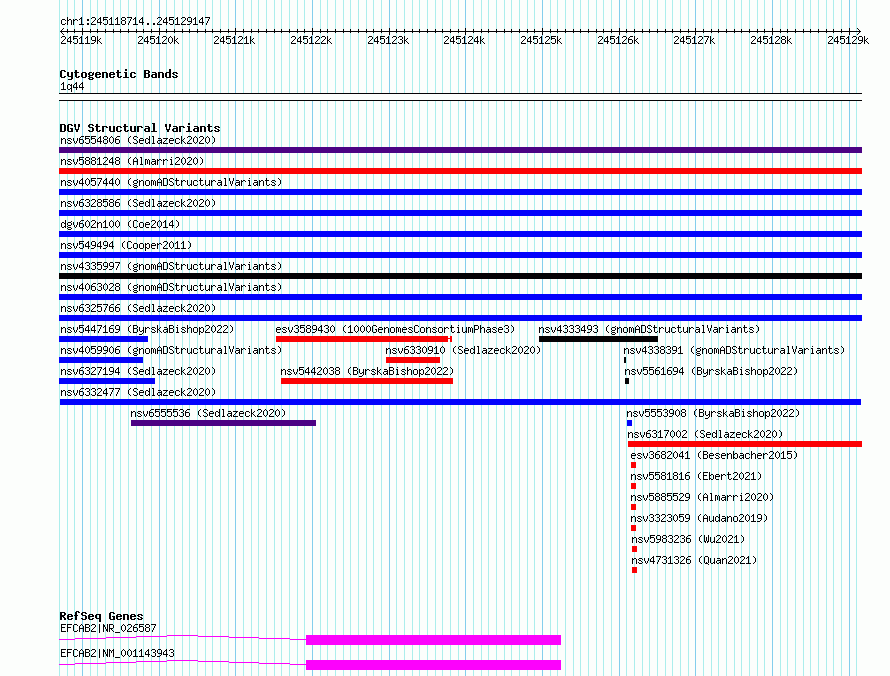Click the DGV Structural Variants track title
Image resolution: width=890 pixels, height=676 pixels.
pos(140,128)
